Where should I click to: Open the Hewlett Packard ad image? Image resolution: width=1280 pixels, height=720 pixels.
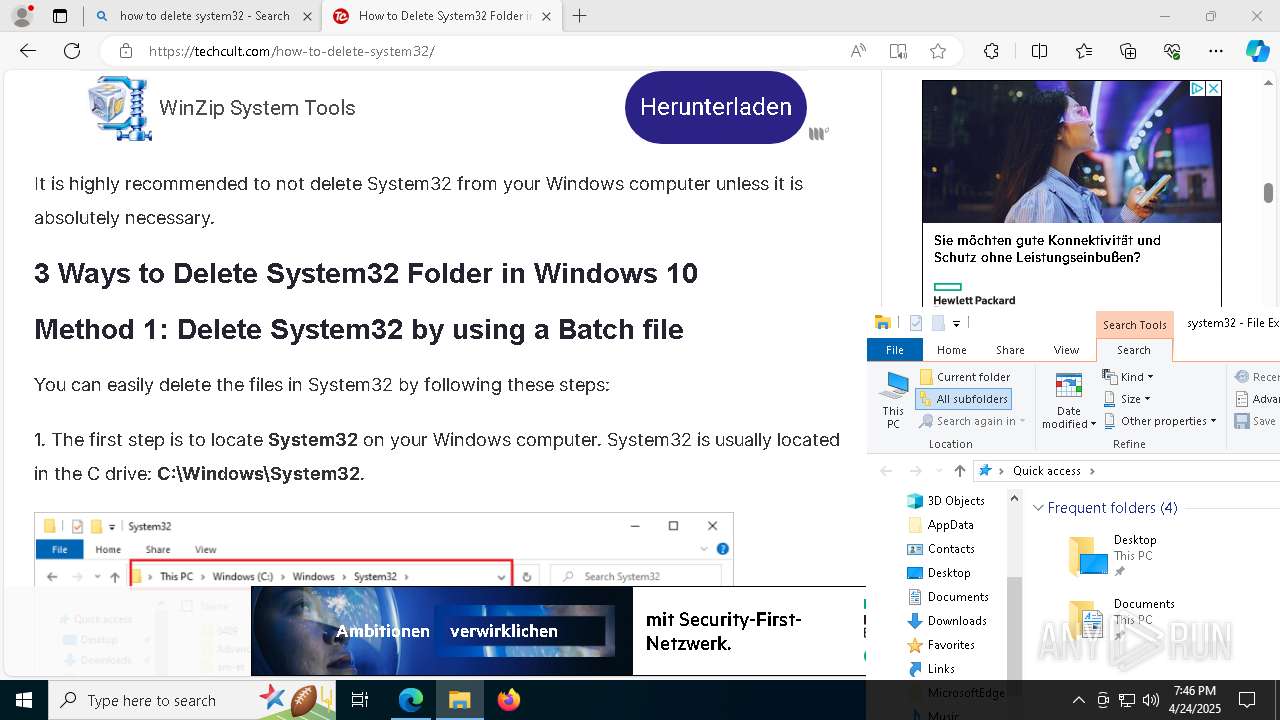coord(1071,152)
